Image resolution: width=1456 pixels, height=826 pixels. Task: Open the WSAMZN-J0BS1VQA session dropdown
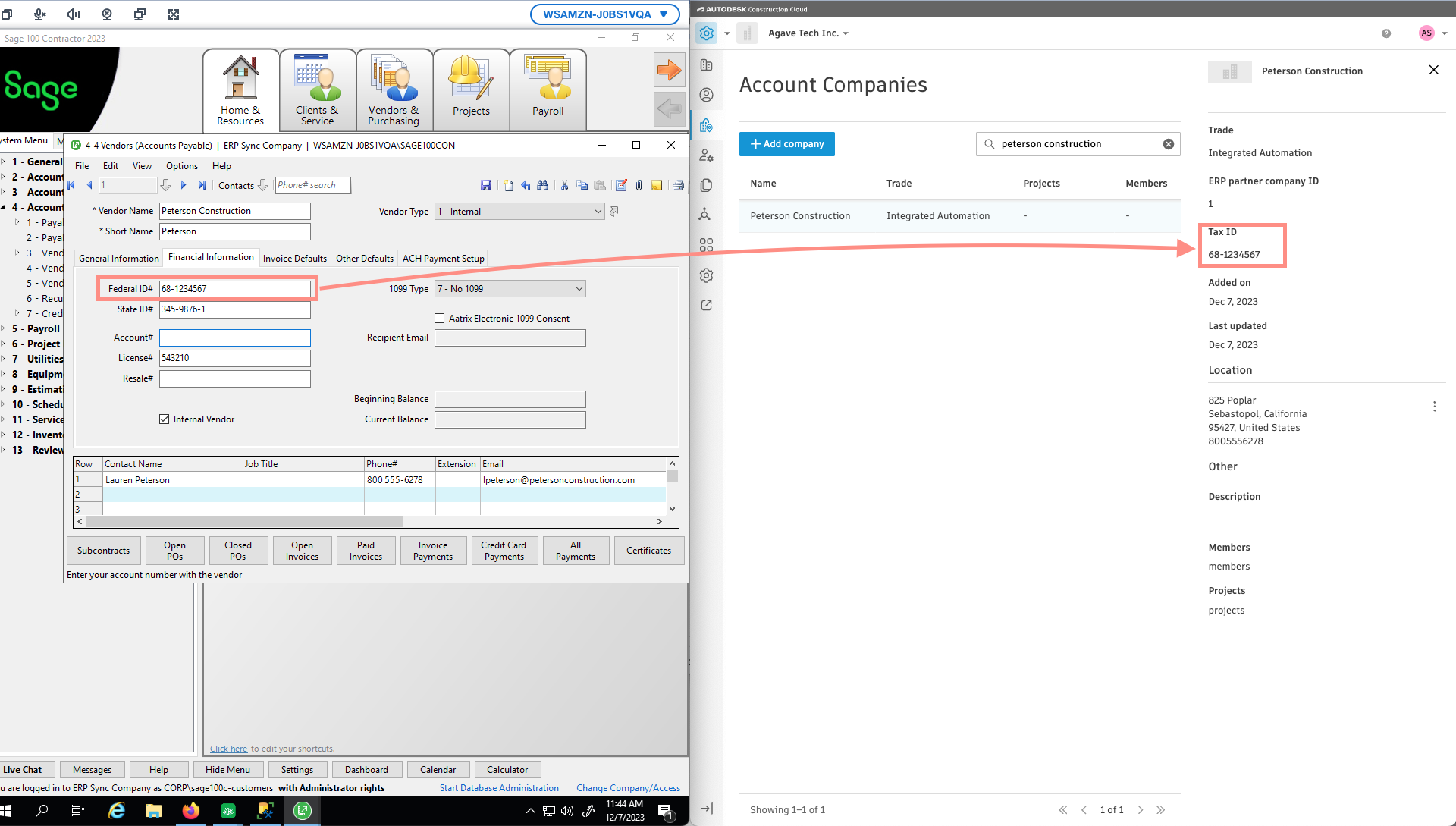(x=604, y=14)
